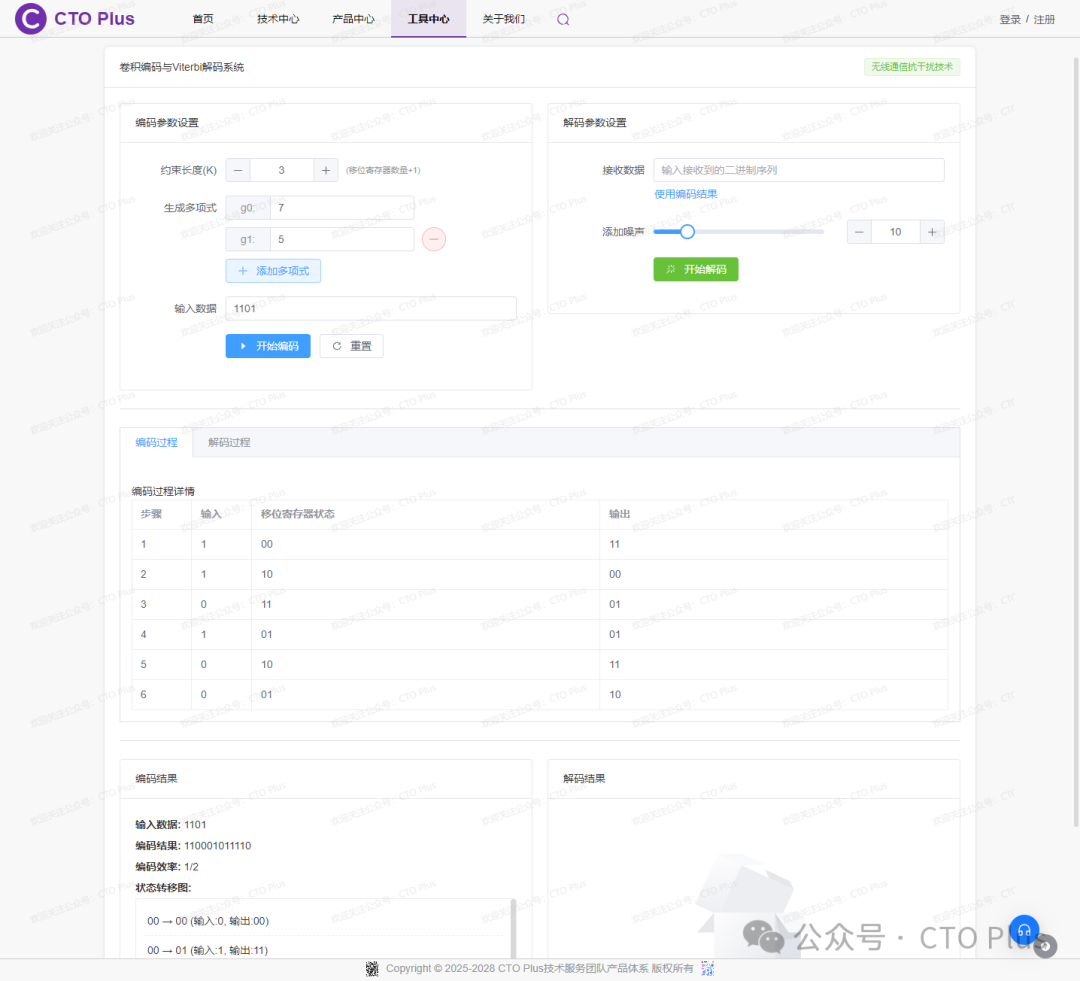Focus the g0 polynomial input
Screen dimensions: 1080x981
pyautogui.click(x=342, y=207)
